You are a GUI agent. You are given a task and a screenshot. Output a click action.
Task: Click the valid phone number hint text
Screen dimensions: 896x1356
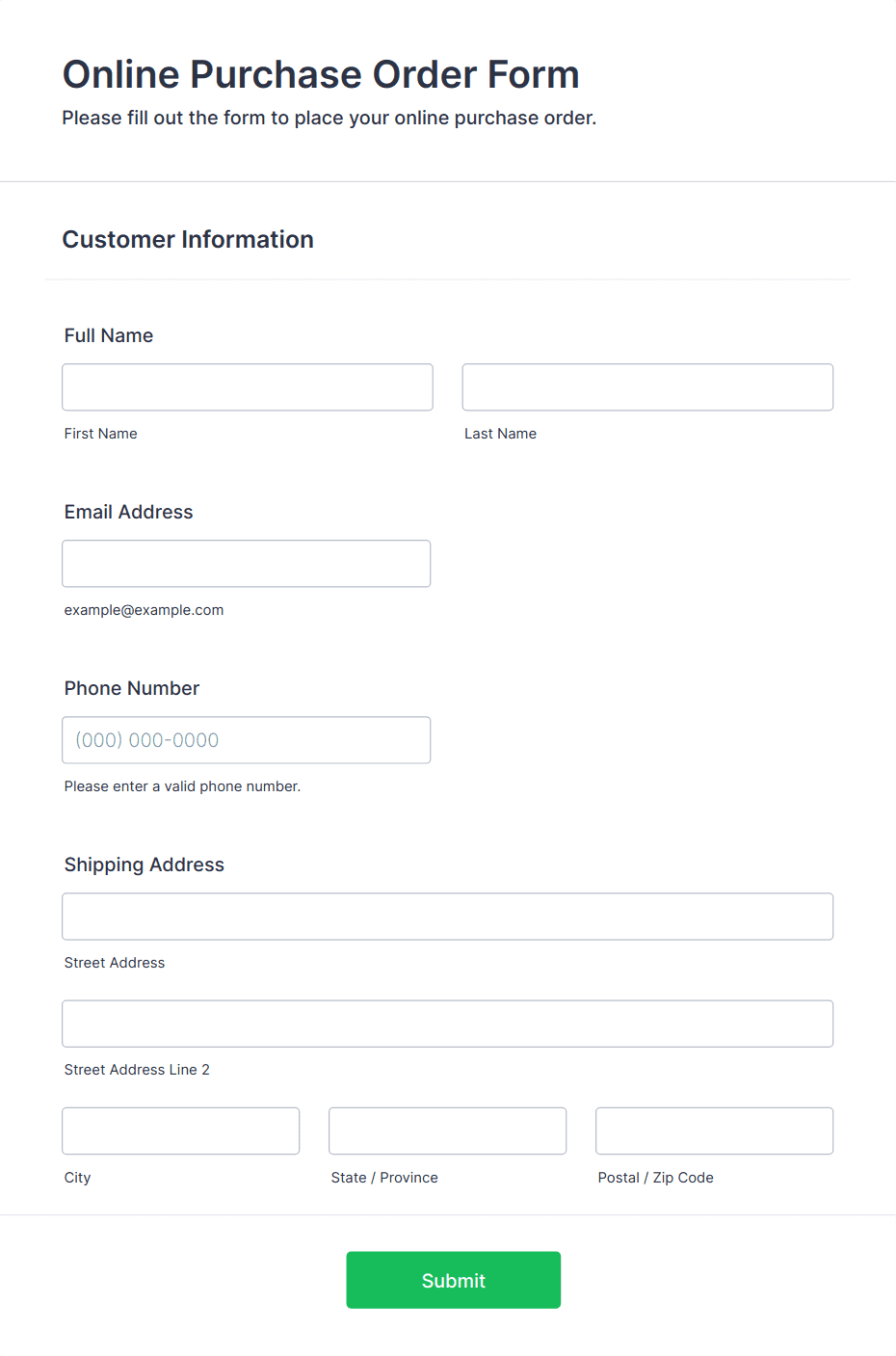point(183,786)
